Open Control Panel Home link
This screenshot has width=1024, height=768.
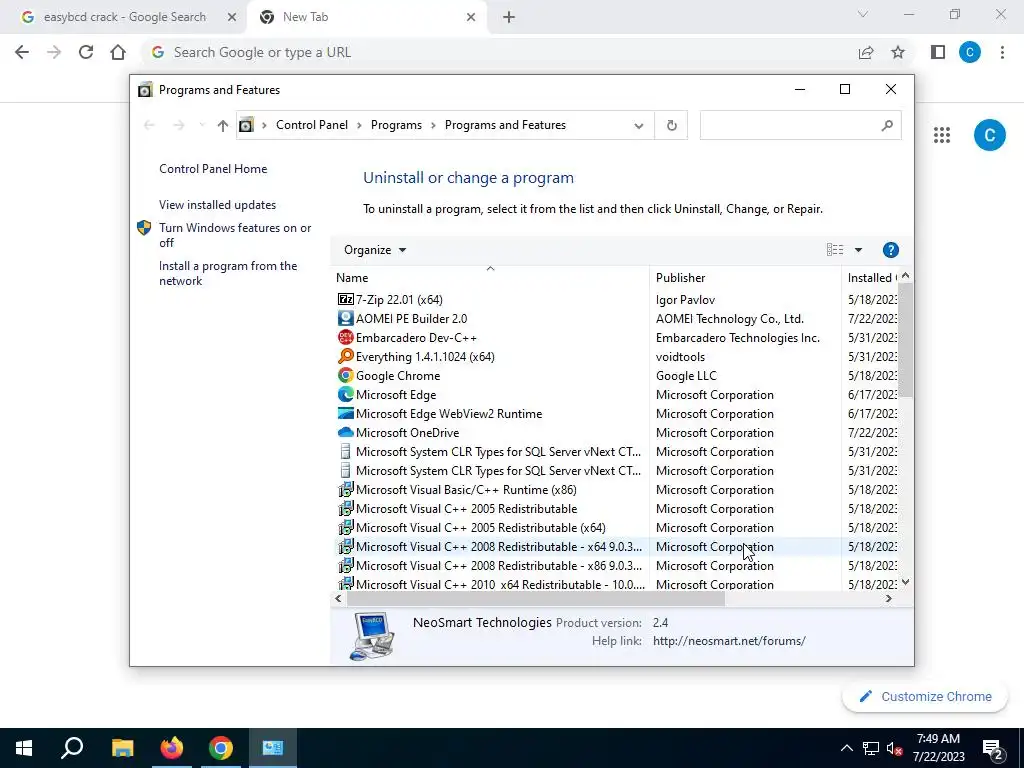[213, 169]
